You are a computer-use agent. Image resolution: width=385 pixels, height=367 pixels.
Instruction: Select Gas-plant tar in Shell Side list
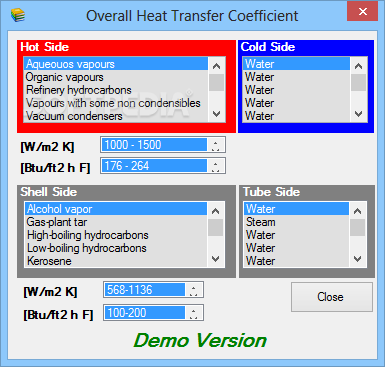tap(116, 222)
